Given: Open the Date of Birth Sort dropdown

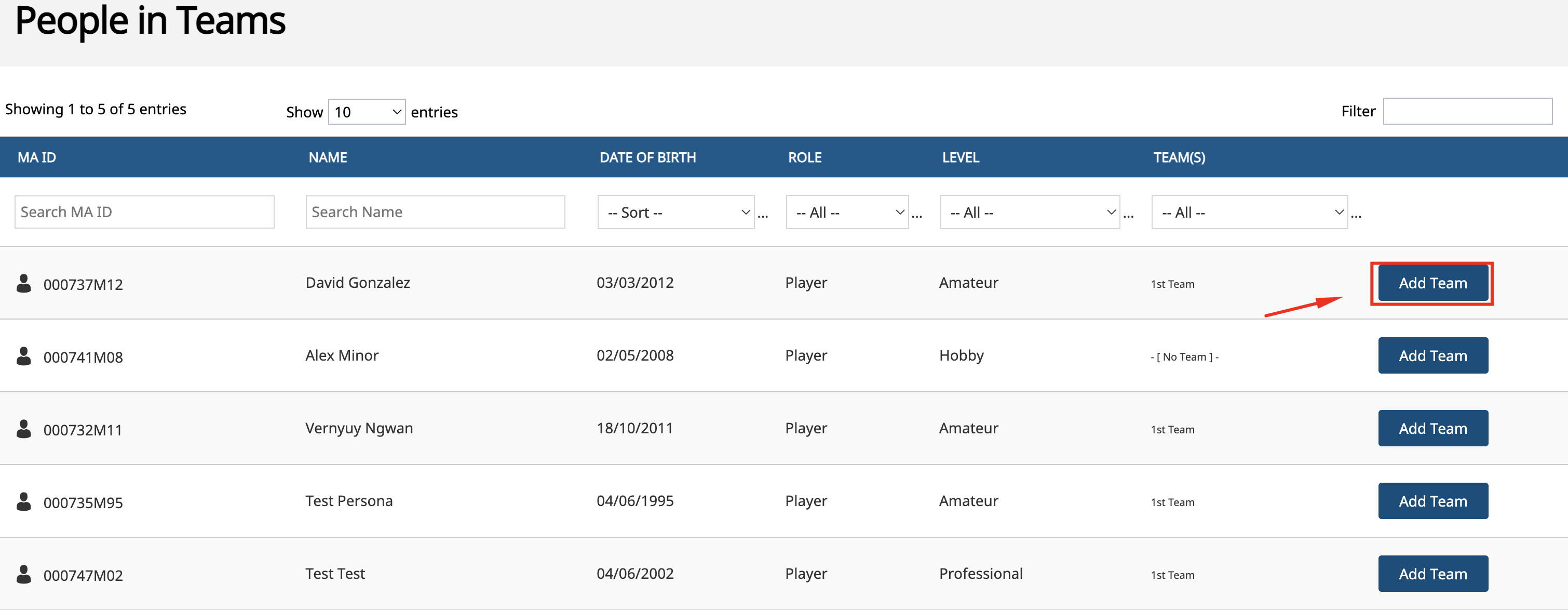Looking at the screenshot, I should coord(675,212).
